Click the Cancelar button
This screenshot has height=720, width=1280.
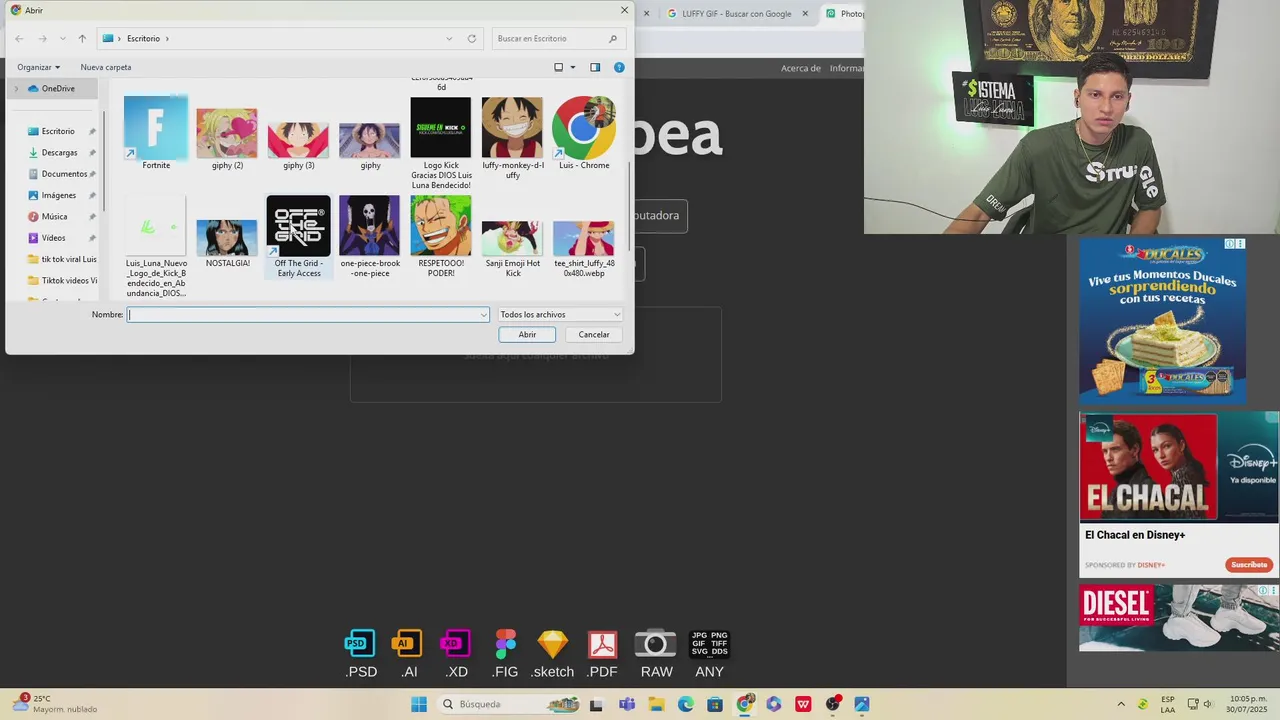[x=594, y=334]
